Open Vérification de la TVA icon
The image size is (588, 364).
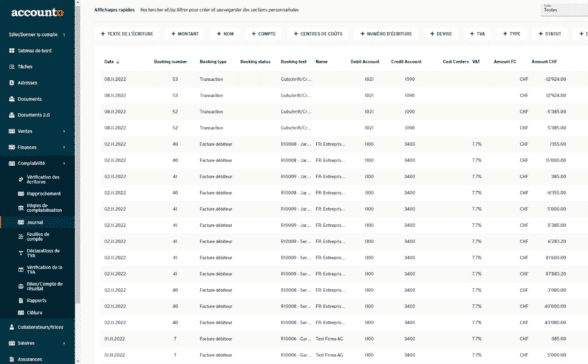tap(21, 270)
